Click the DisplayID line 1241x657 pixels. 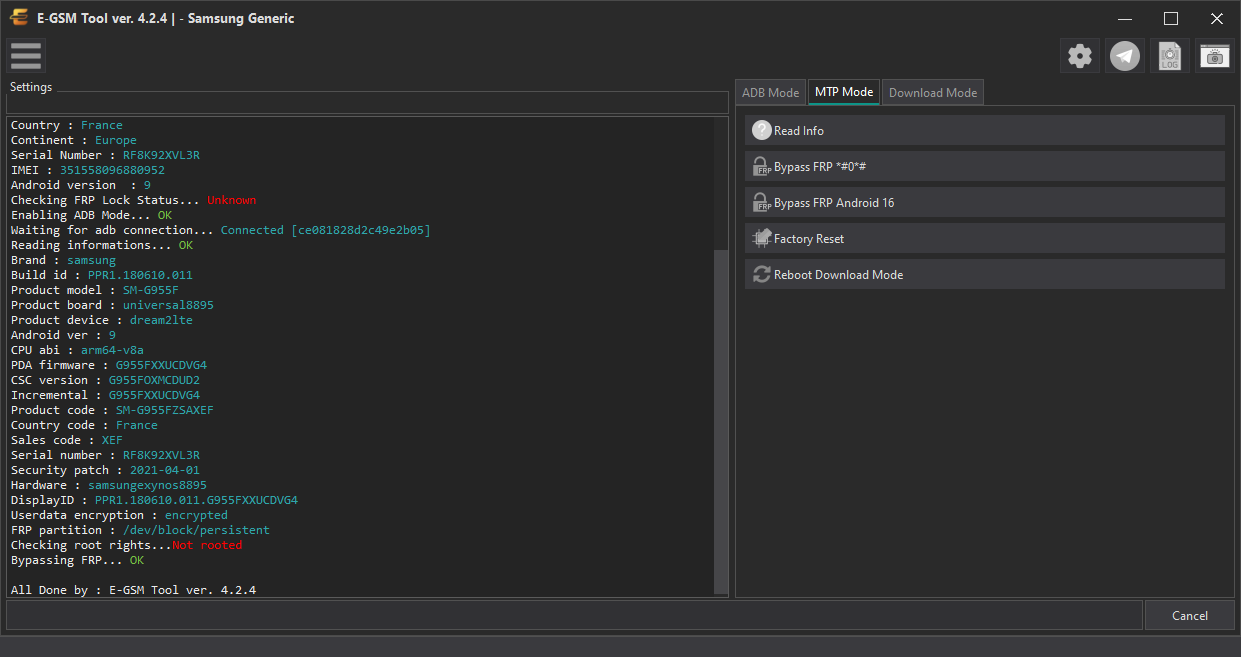(x=154, y=500)
